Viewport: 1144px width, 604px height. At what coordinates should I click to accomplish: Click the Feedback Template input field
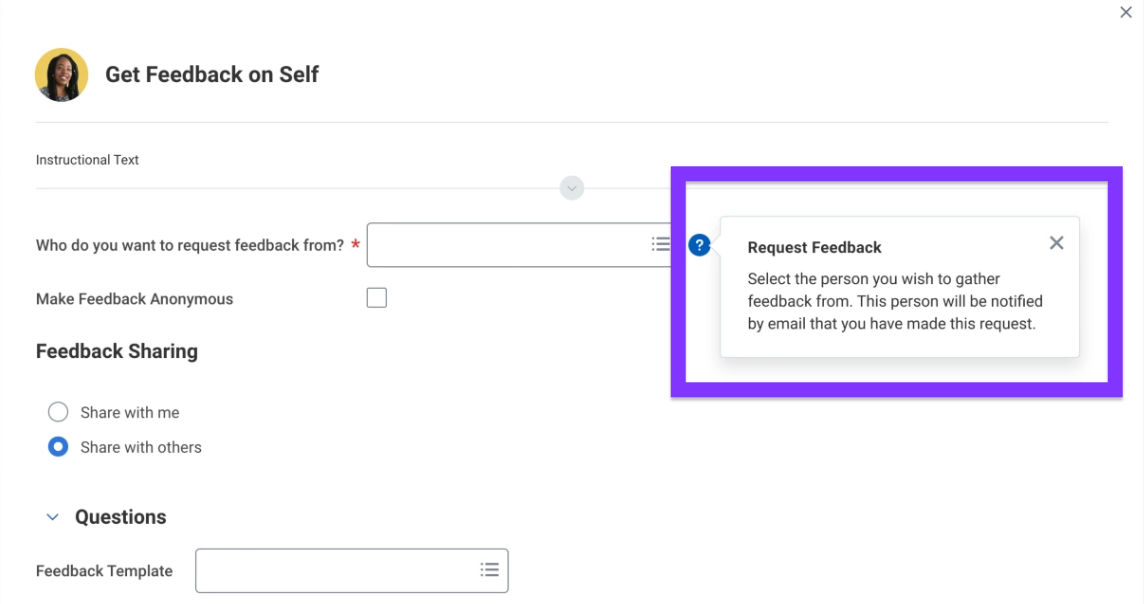pos(335,570)
